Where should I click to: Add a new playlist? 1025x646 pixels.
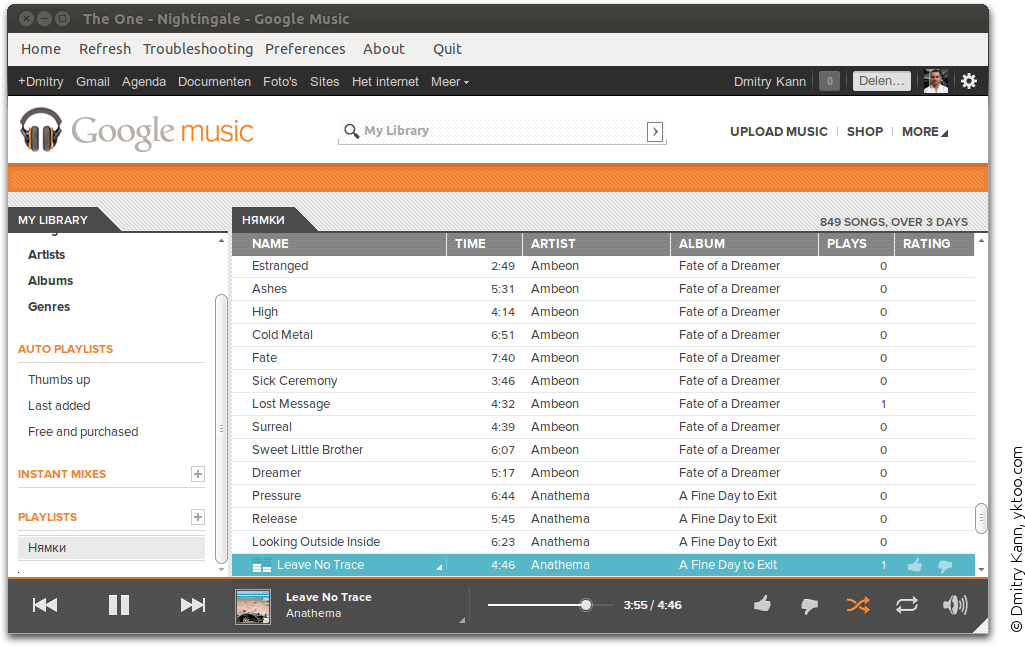coord(198,517)
